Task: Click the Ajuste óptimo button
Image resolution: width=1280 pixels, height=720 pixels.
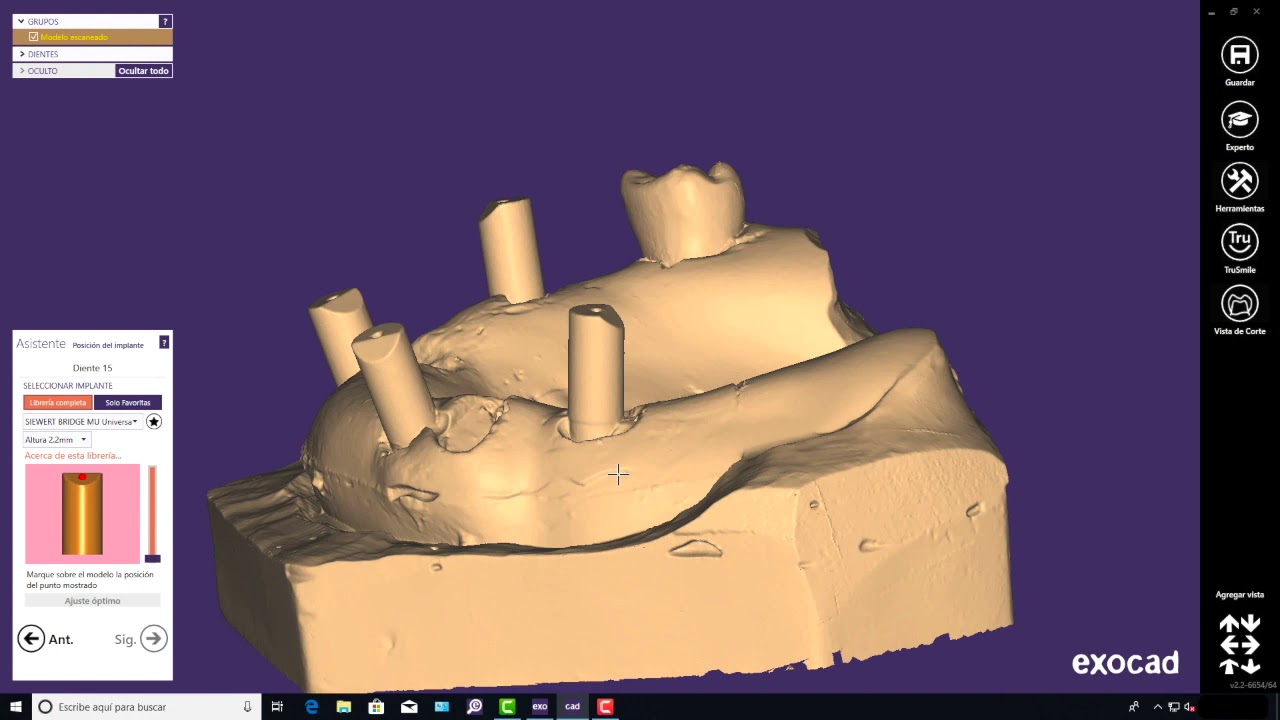Action: coord(92,601)
